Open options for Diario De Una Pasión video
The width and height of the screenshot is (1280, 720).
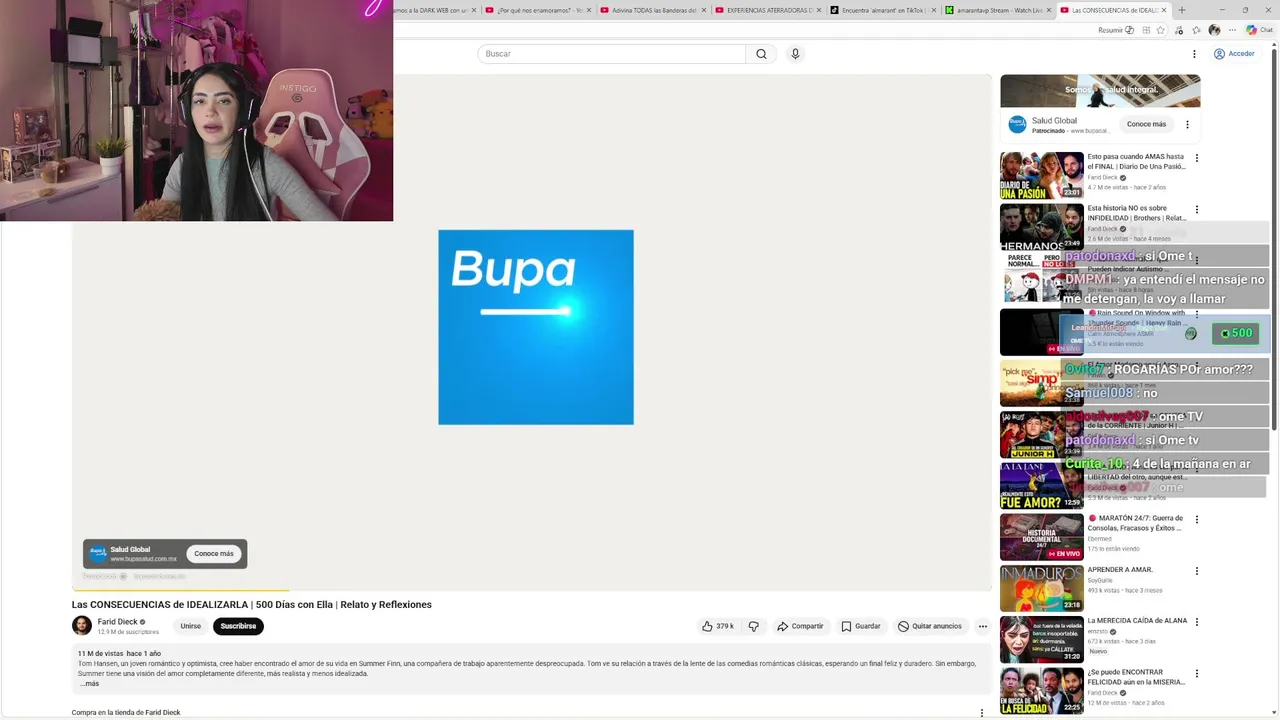pos(1197,158)
